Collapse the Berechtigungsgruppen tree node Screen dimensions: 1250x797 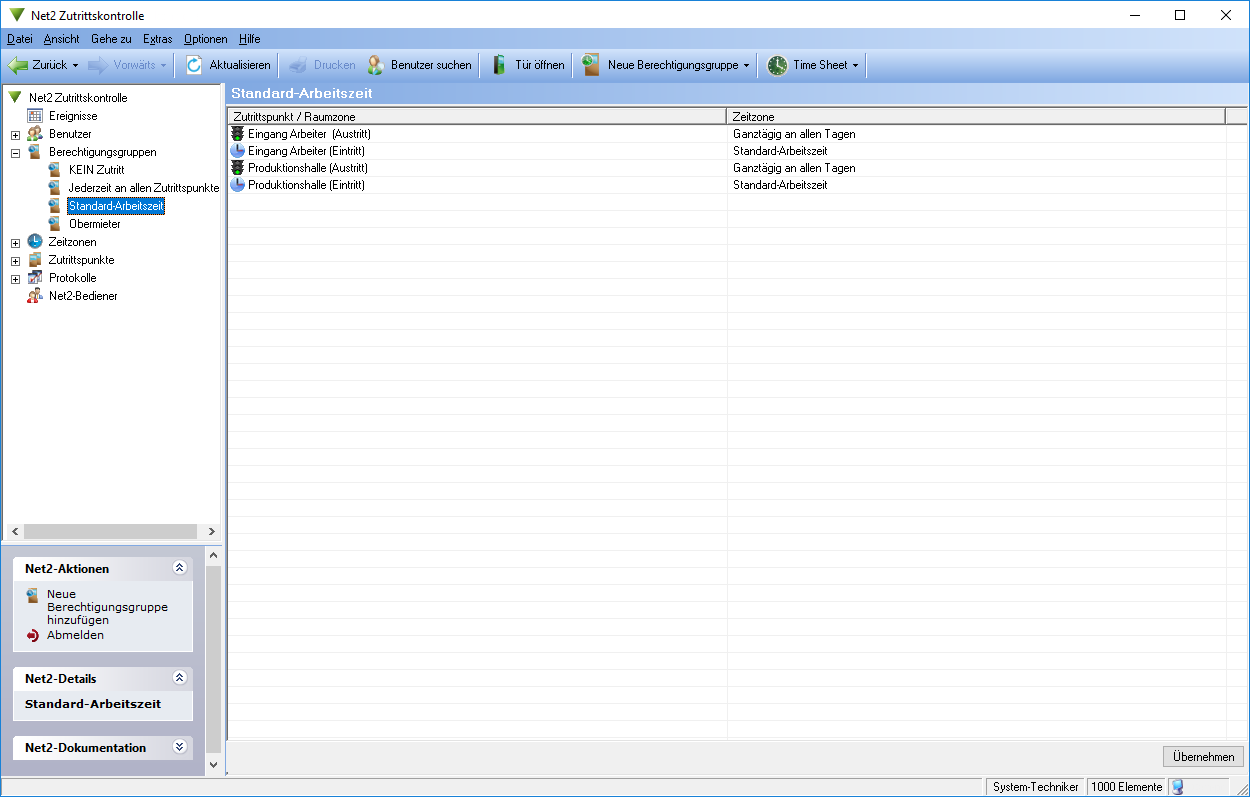(15, 153)
